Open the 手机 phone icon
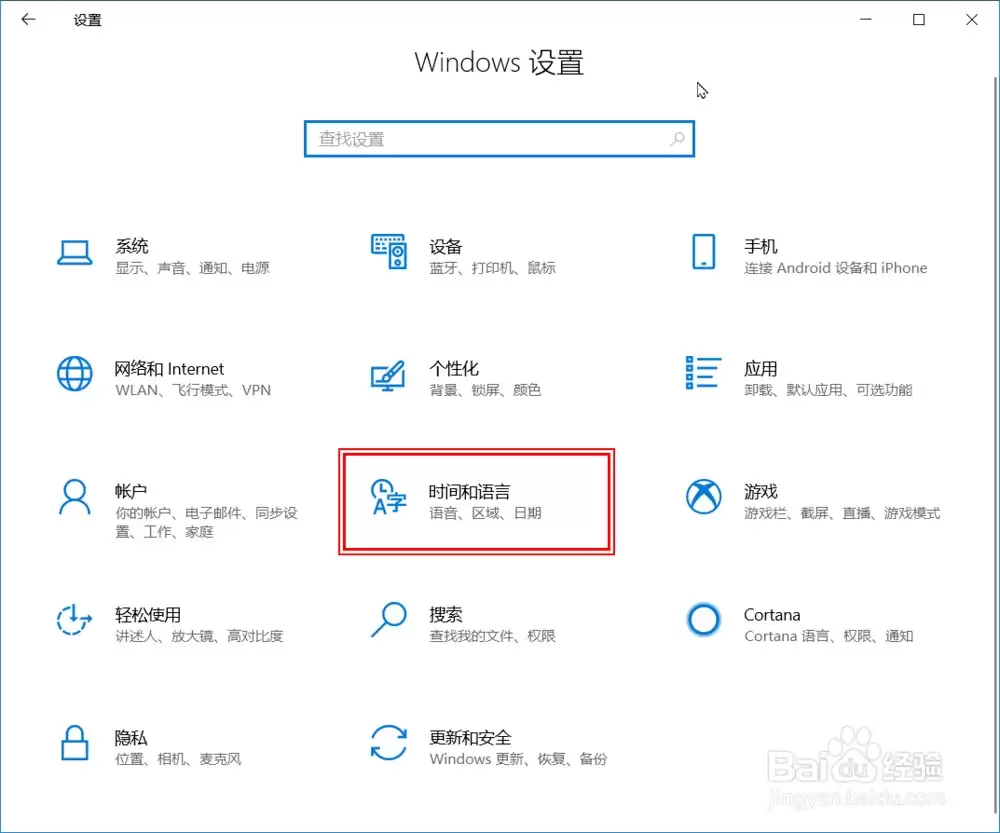Viewport: 1000px width, 833px height. point(703,251)
